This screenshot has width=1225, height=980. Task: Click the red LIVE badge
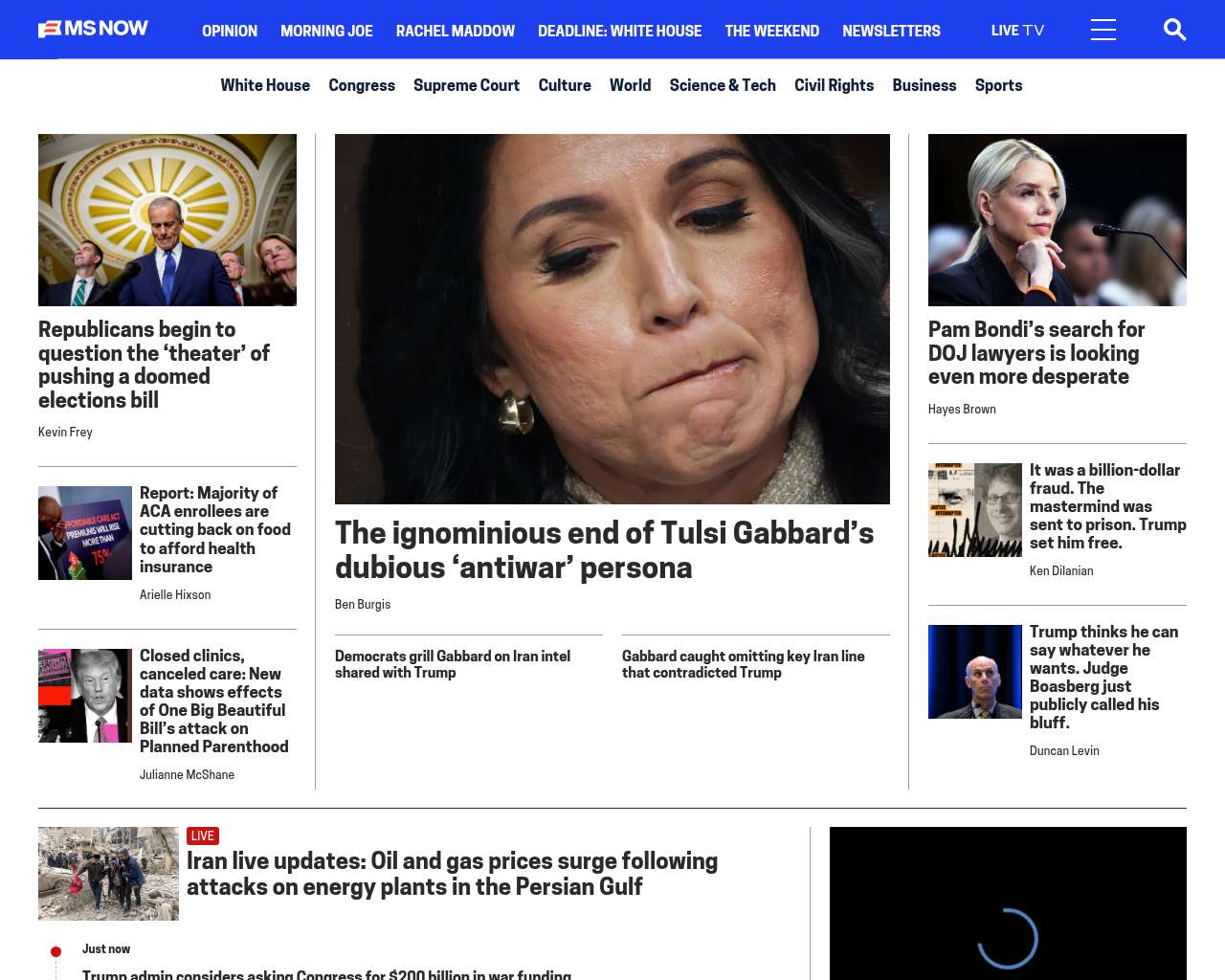click(x=203, y=835)
